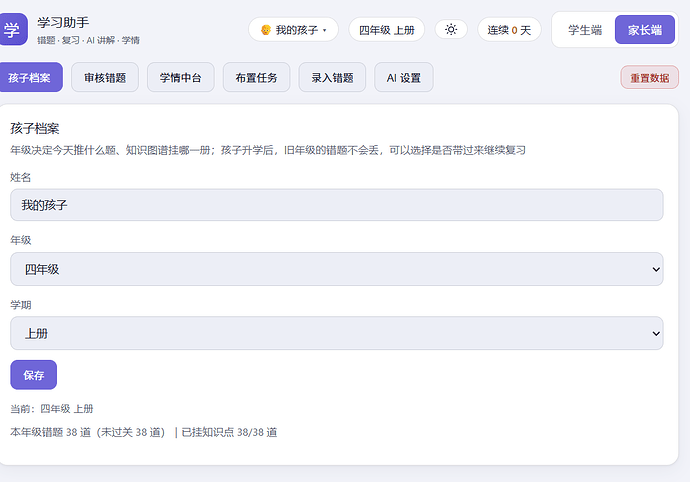This screenshot has width=690, height=482.
Task: Switch to the 录入错题 tab
Action: tap(332, 77)
